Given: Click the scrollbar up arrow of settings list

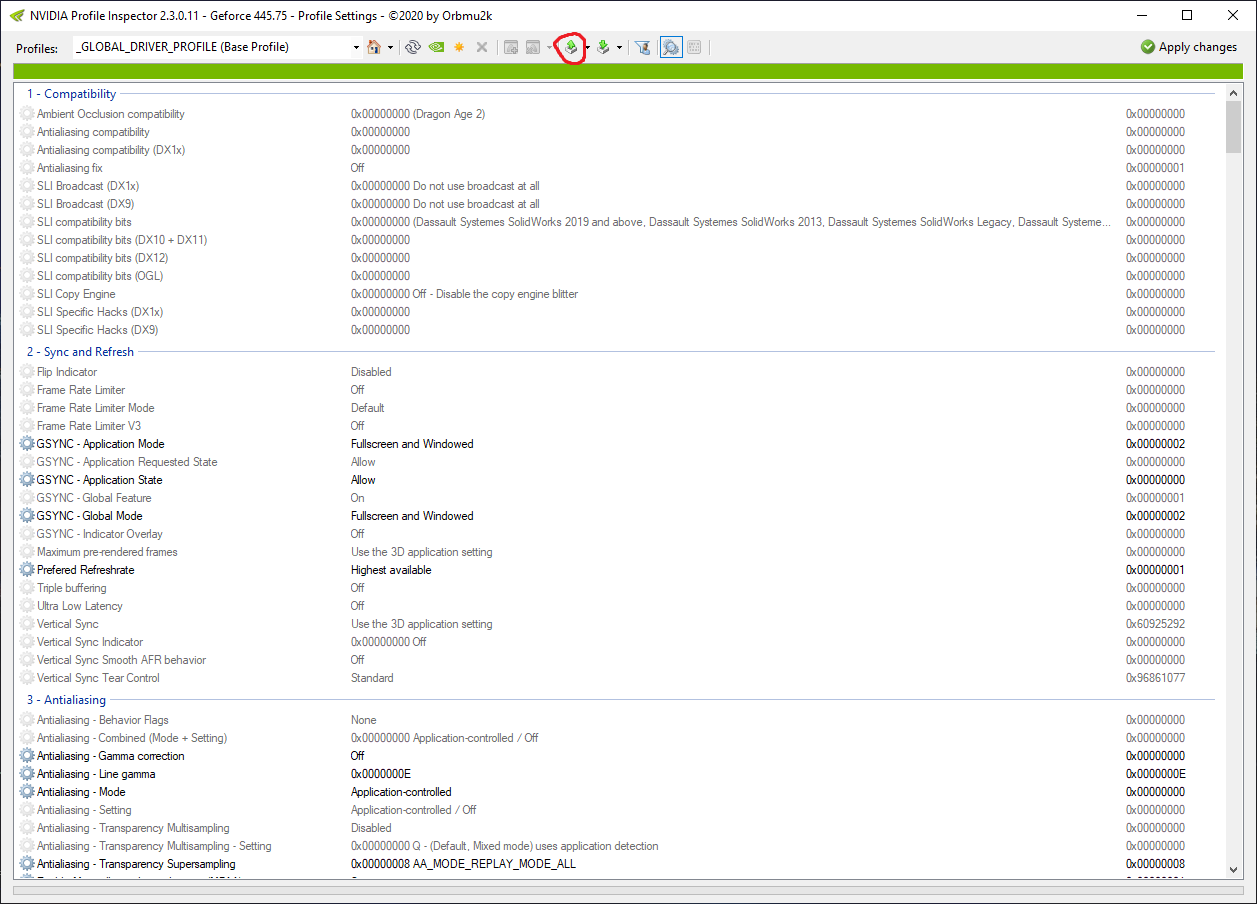Looking at the screenshot, I should [x=1233, y=93].
